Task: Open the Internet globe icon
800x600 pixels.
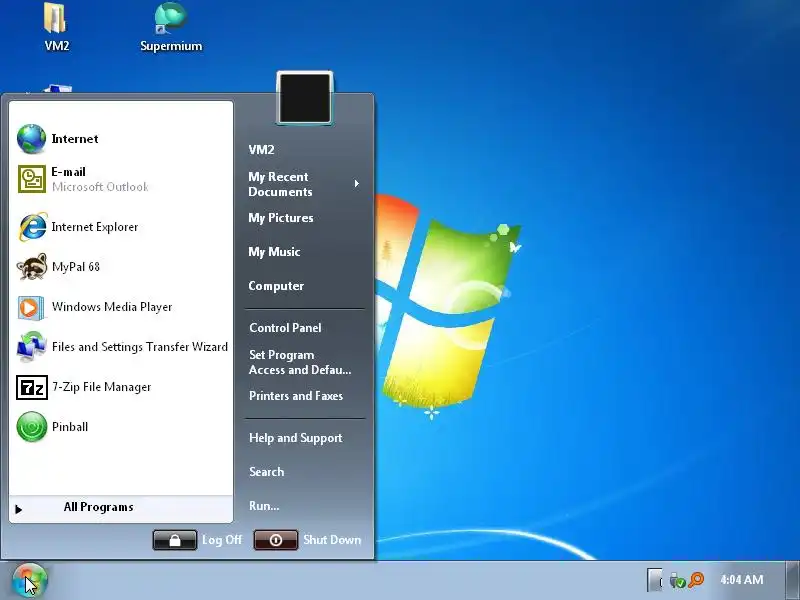Action: coord(31,139)
